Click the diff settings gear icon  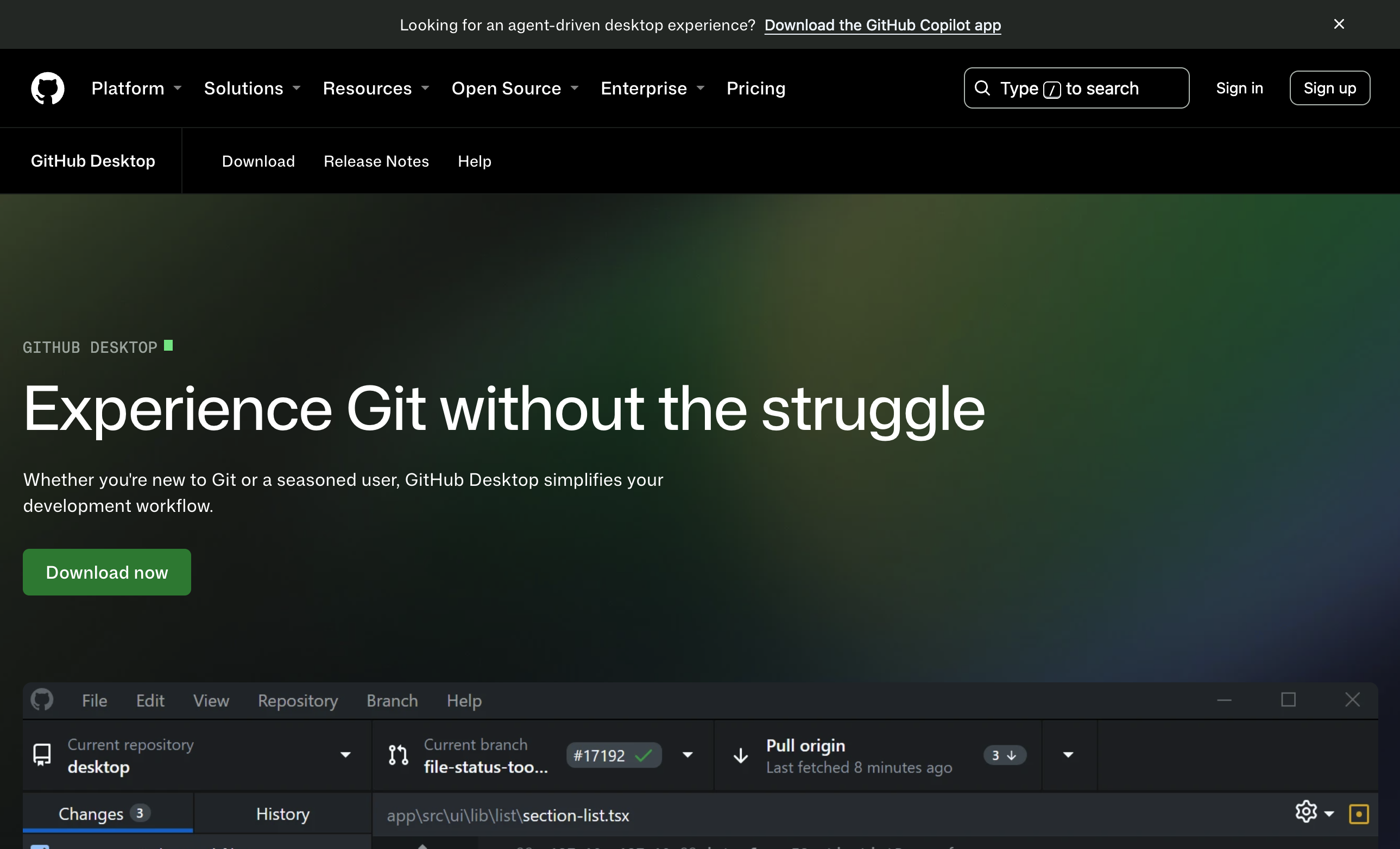1306,812
